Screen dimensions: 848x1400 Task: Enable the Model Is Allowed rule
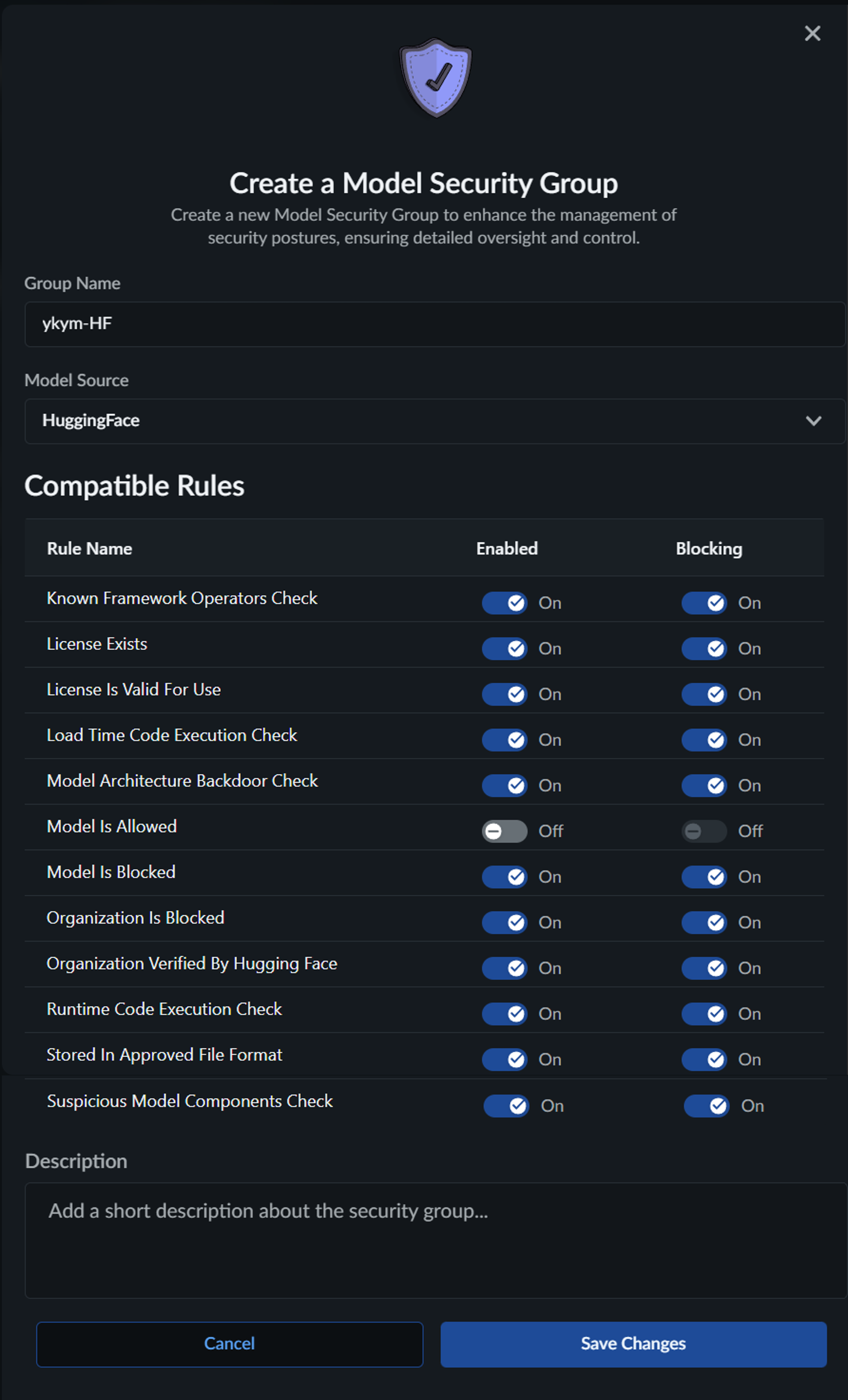point(504,831)
